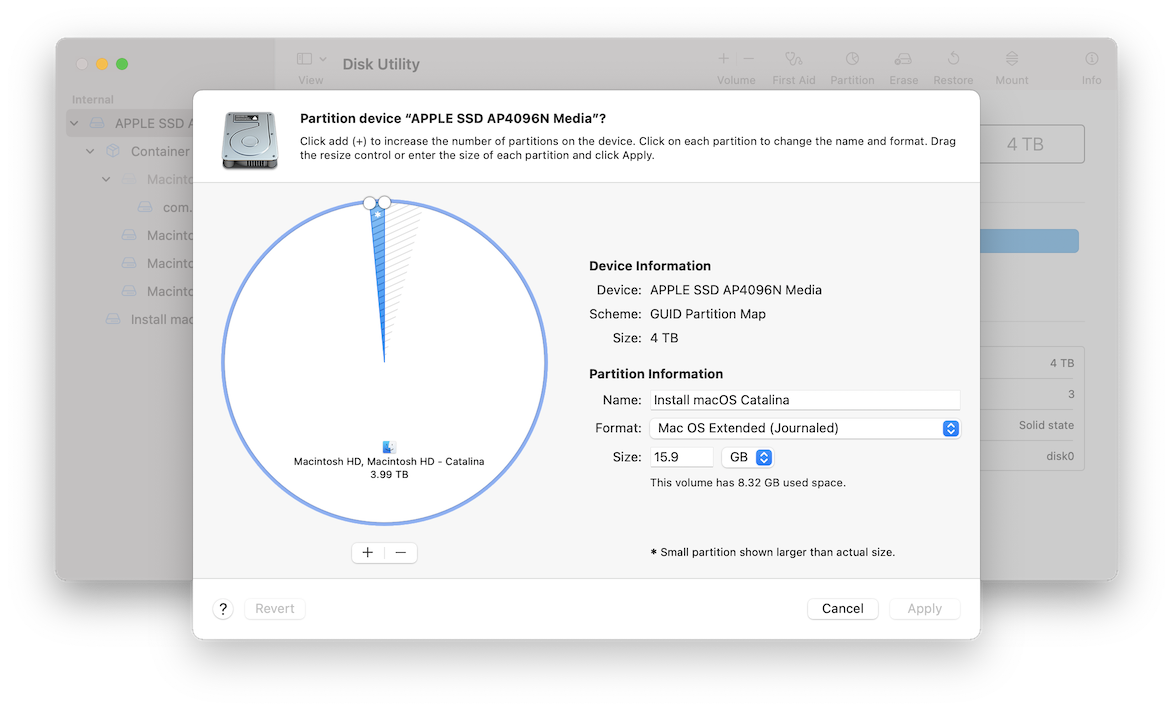Image resolution: width=1173 pixels, height=713 pixels.
Task: Click the Volume add plus icon in toolbar
Action: point(723,58)
